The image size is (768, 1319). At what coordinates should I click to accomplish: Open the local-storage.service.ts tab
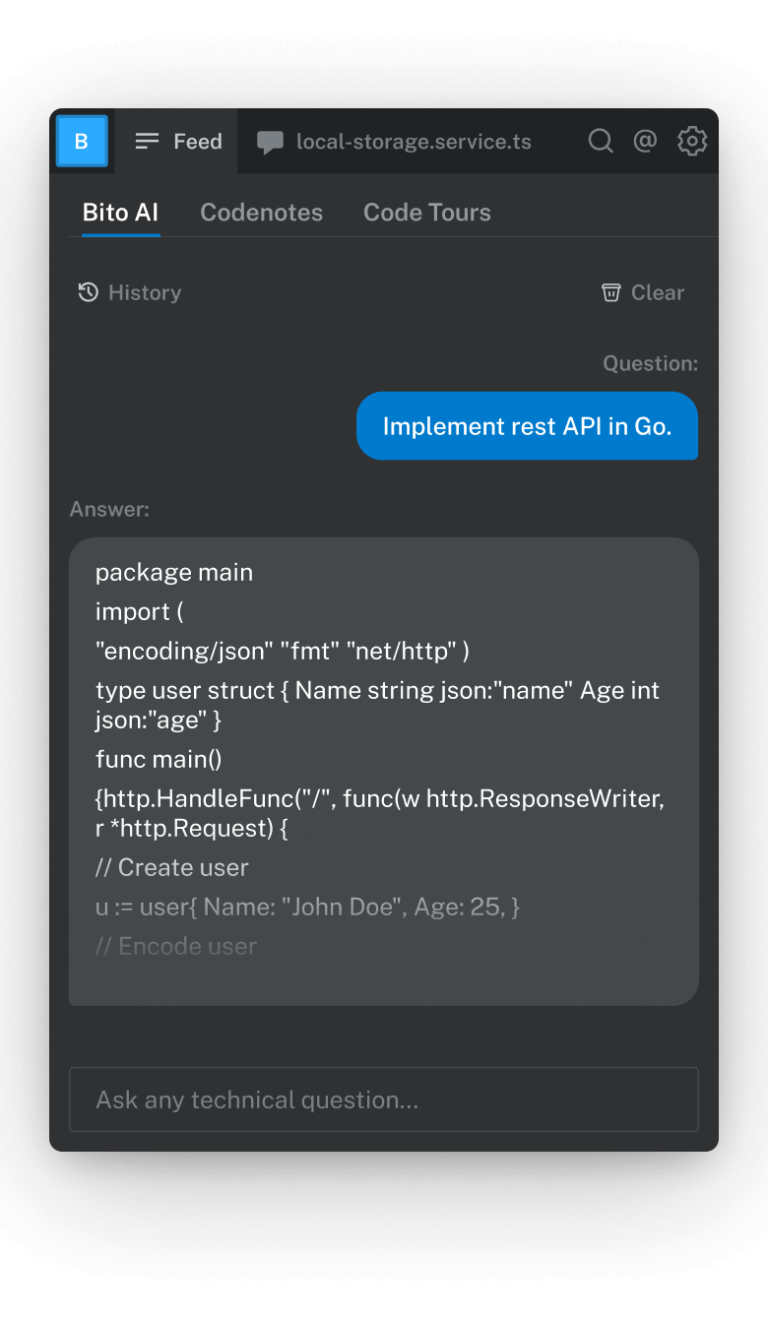(394, 141)
